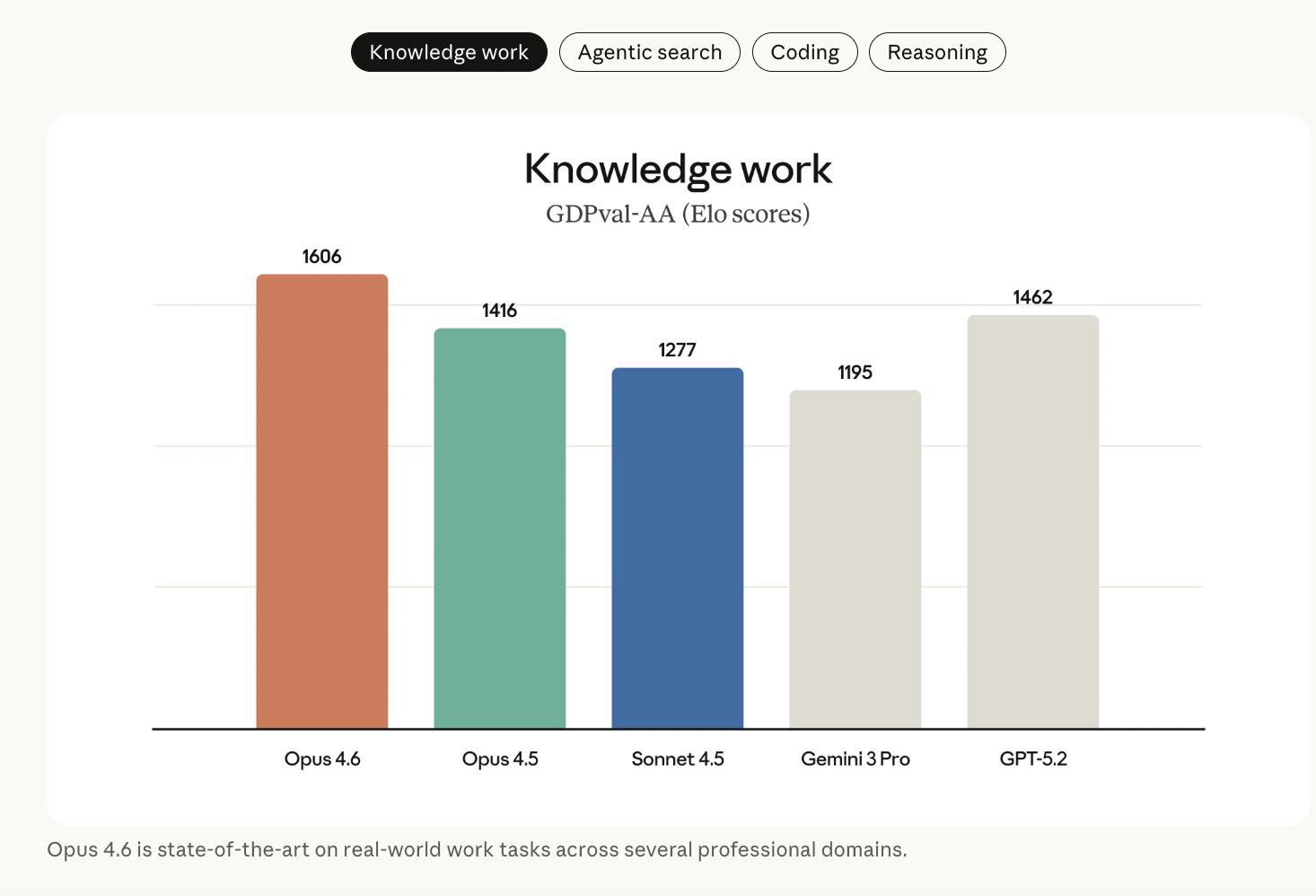Click the gray Gemini 3 Pro bar
The width and height of the screenshot is (1316, 896).
[855, 561]
